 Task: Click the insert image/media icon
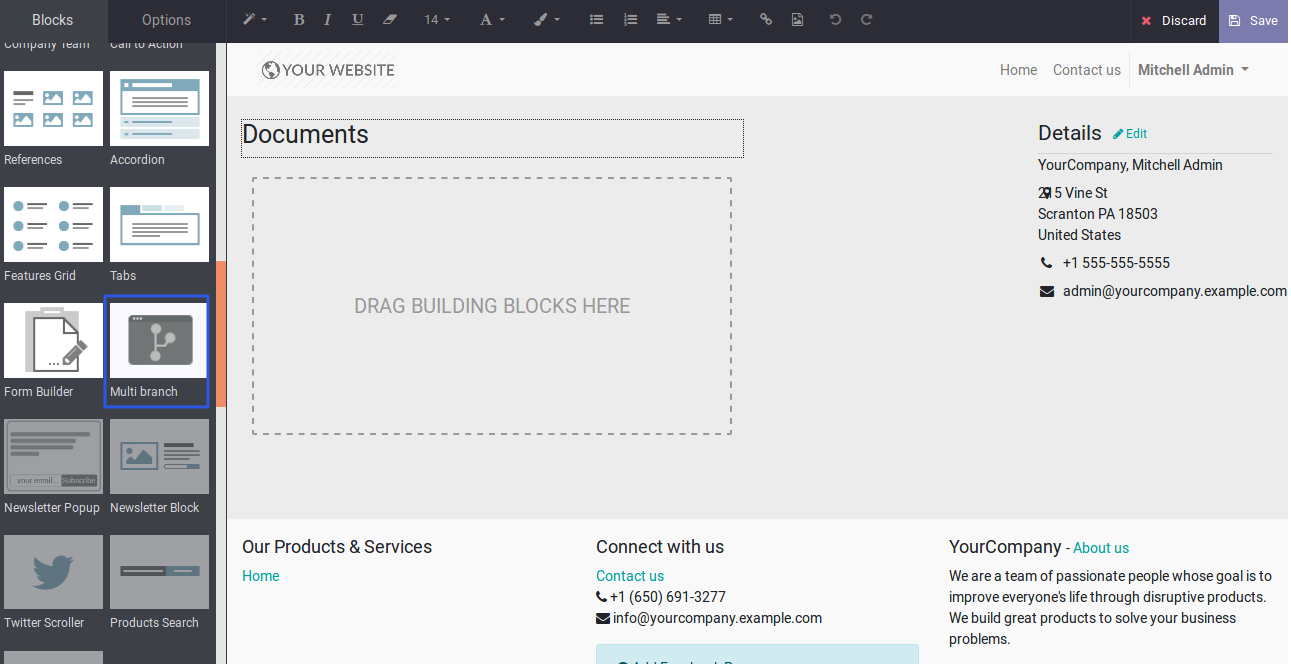797,20
